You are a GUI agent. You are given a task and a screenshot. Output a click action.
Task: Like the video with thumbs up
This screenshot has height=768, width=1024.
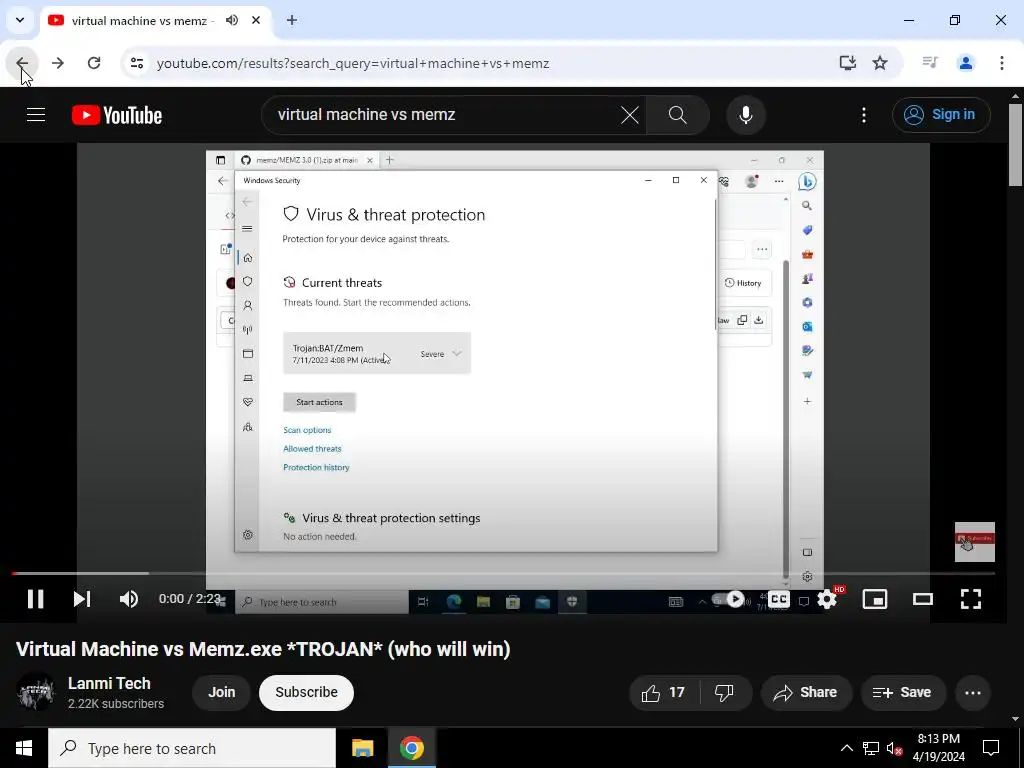pyautogui.click(x=664, y=692)
